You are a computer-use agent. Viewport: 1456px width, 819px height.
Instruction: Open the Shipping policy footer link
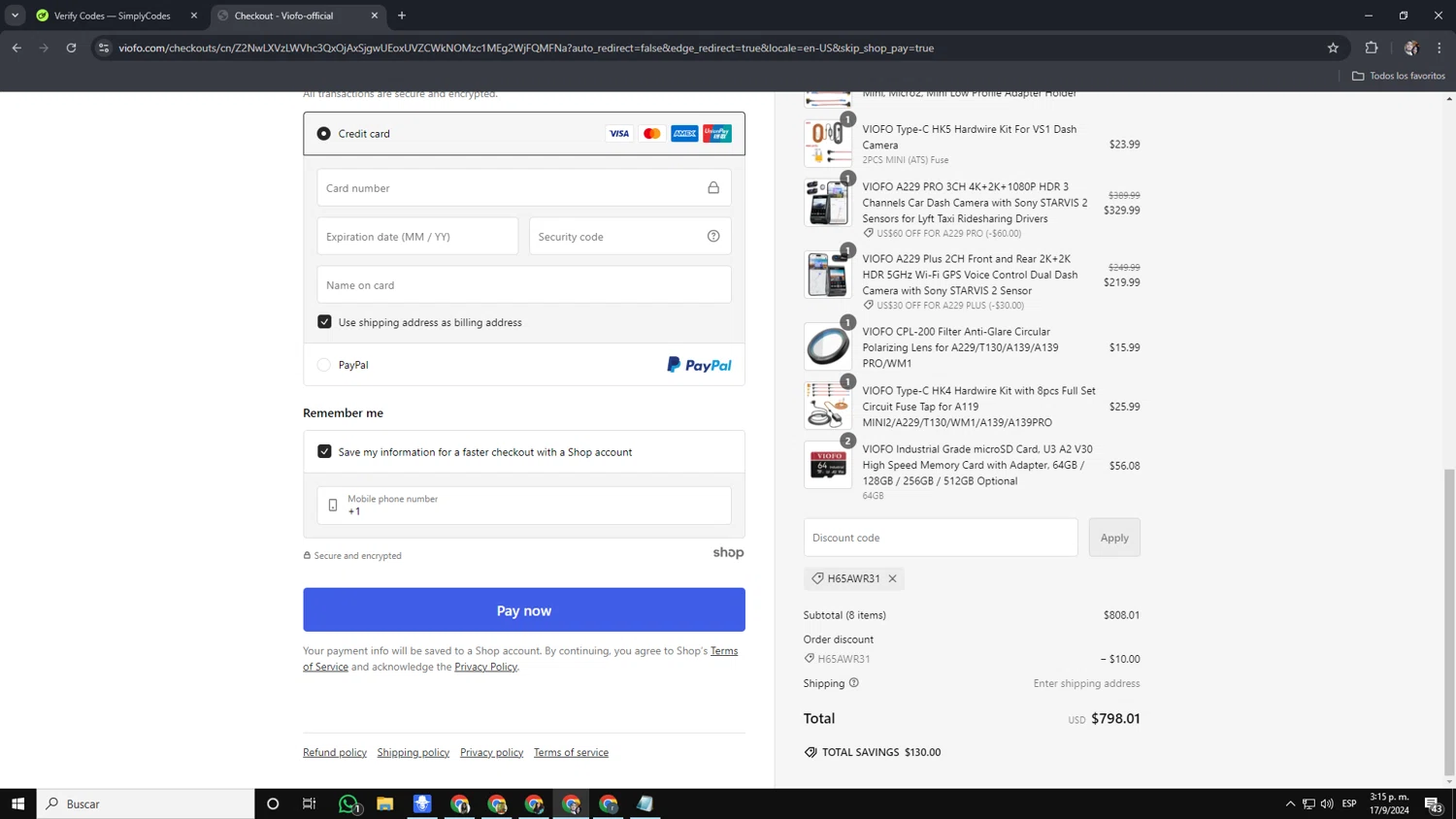414,753
